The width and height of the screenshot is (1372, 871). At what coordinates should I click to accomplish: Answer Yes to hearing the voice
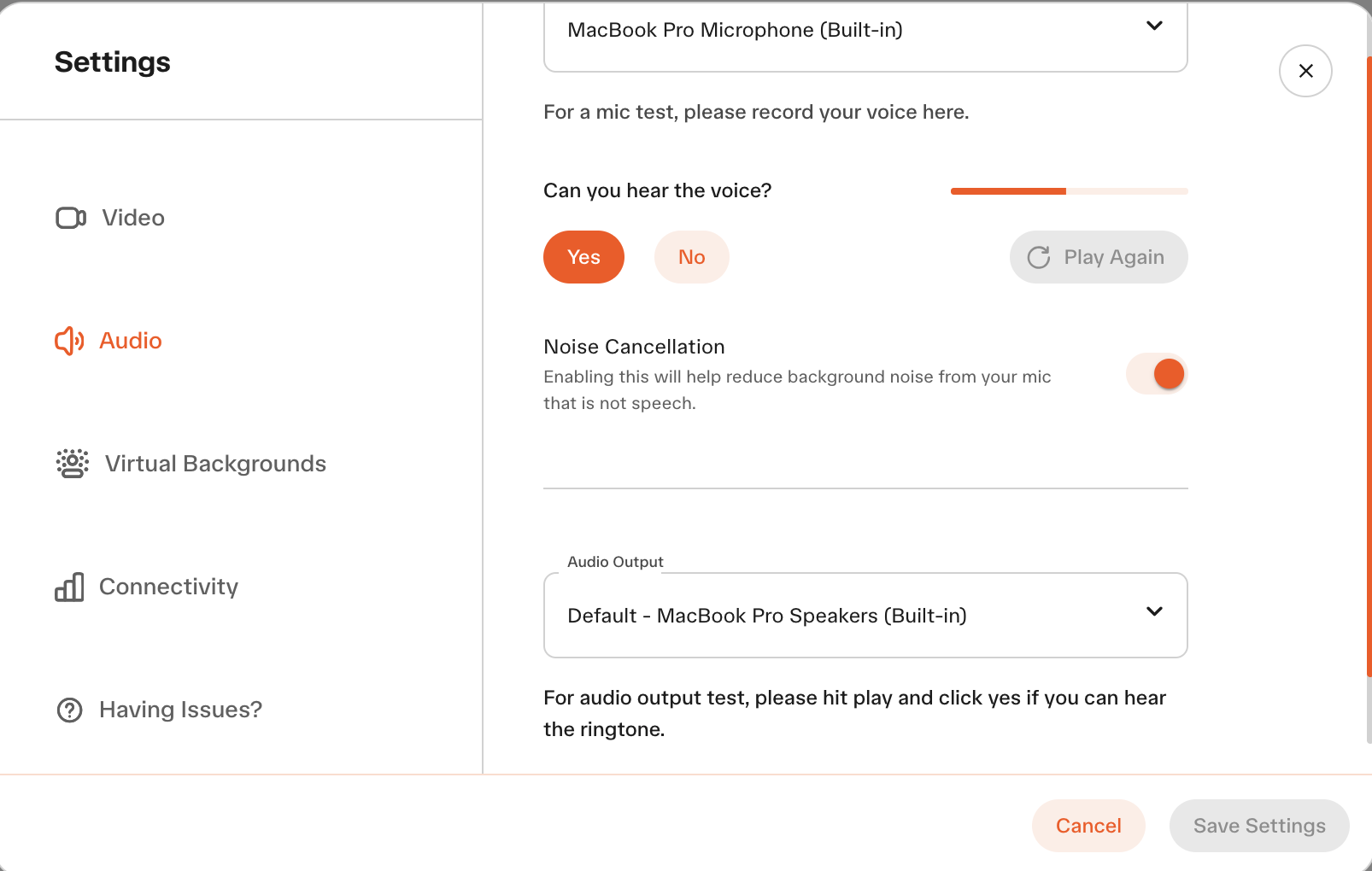coord(583,257)
